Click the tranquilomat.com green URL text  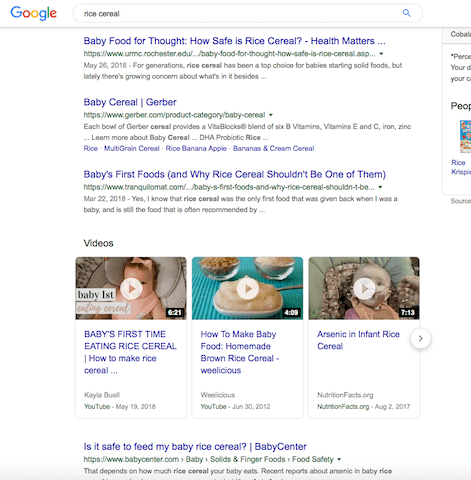[229, 187]
